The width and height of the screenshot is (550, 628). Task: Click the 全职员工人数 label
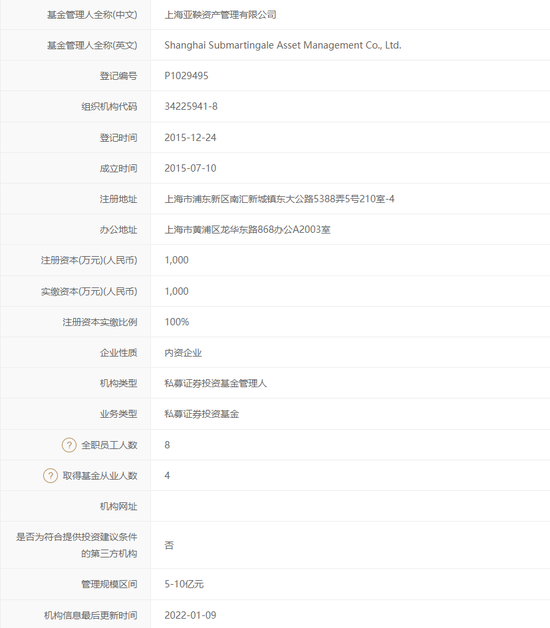pos(109,445)
